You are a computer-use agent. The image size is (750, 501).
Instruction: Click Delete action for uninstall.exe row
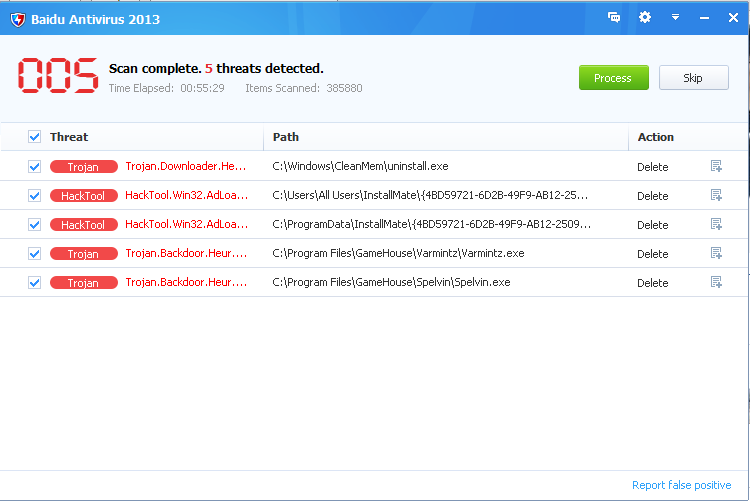[652, 167]
